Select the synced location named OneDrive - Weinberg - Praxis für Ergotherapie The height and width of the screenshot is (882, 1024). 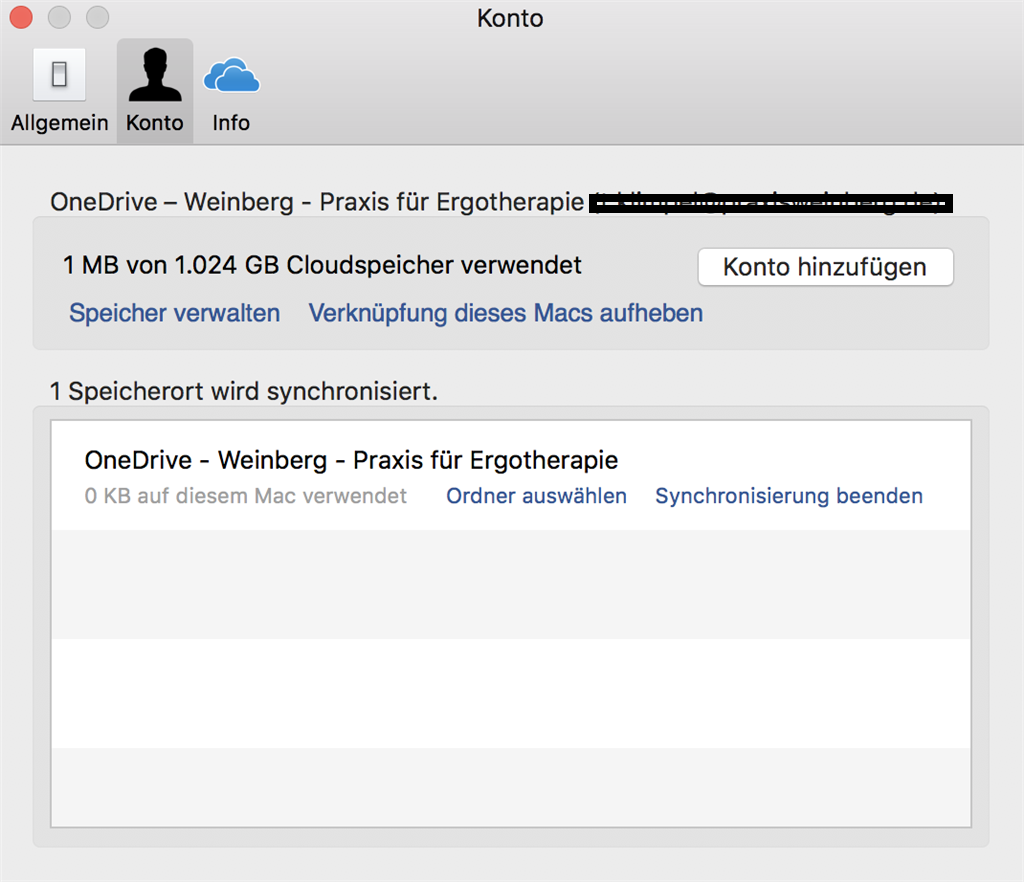tap(511, 476)
